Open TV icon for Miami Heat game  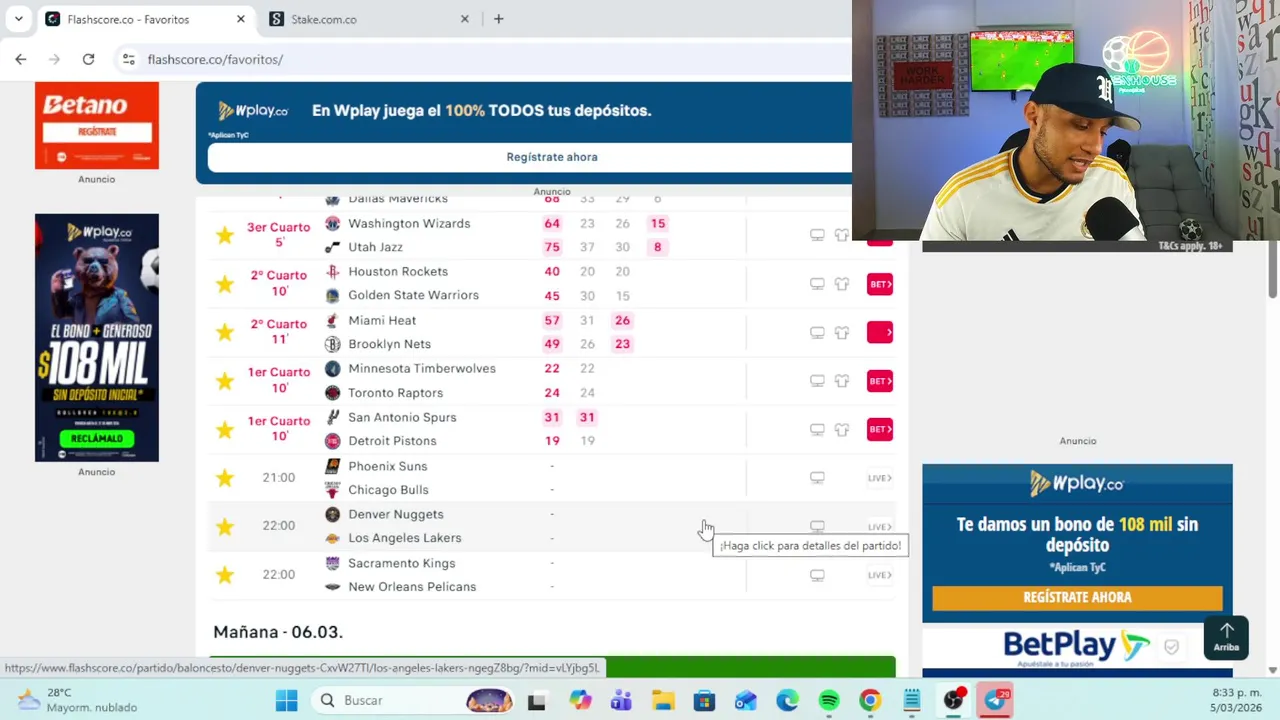[x=817, y=332]
